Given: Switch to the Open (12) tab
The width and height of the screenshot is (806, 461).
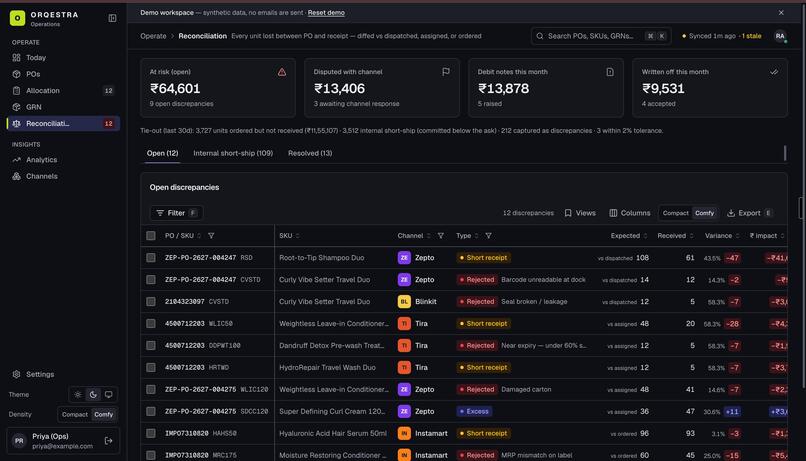Looking at the screenshot, I should [x=162, y=153].
